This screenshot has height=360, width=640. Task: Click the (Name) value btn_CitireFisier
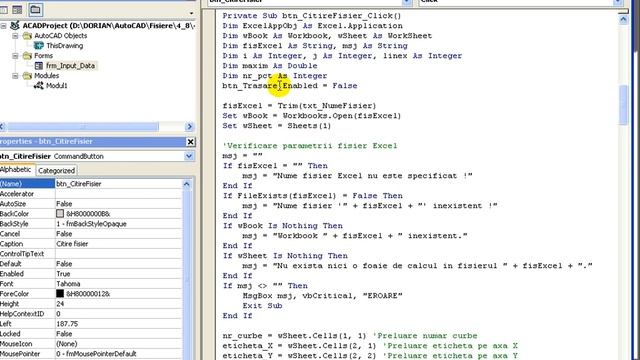tap(78, 184)
